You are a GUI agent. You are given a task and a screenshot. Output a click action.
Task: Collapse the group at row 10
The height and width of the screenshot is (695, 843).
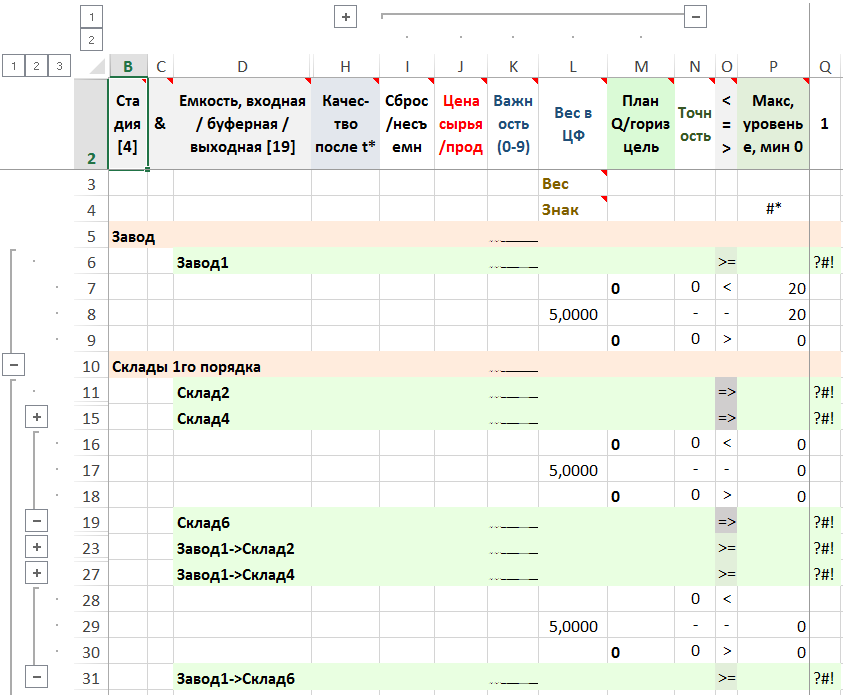pos(13,366)
